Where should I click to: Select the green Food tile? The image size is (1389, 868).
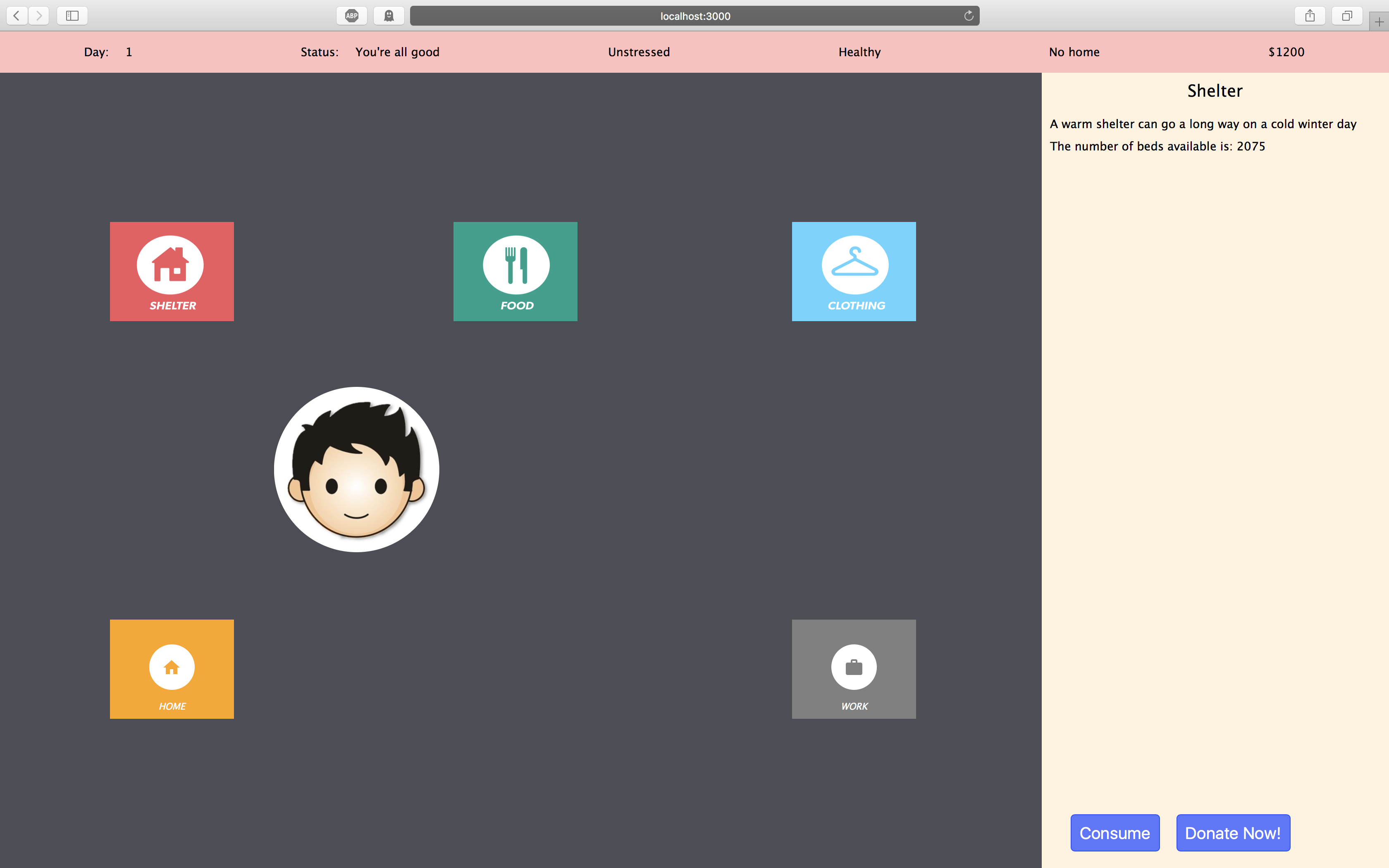[515, 271]
